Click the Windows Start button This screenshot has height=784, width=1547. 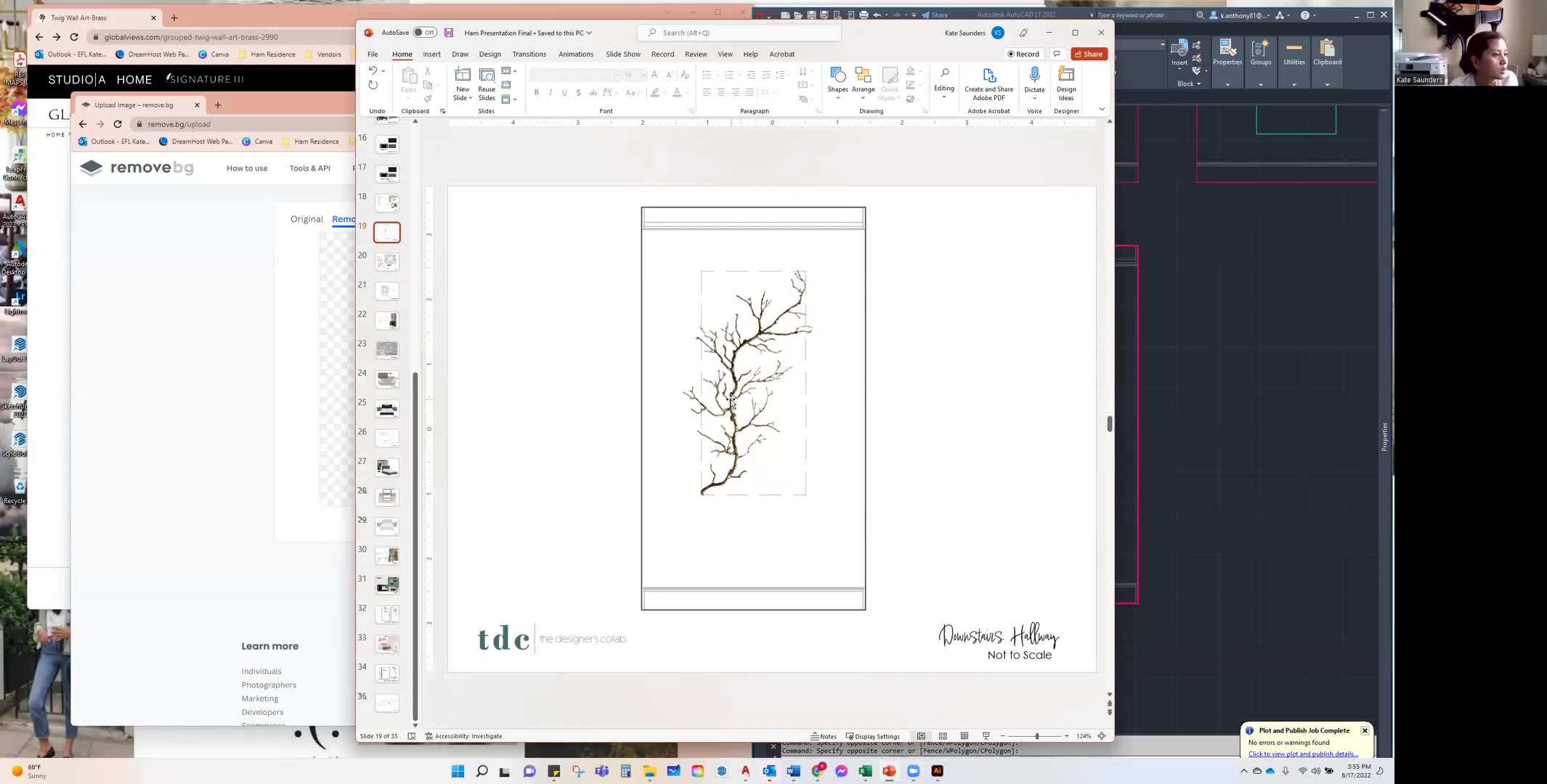[458, 771]
